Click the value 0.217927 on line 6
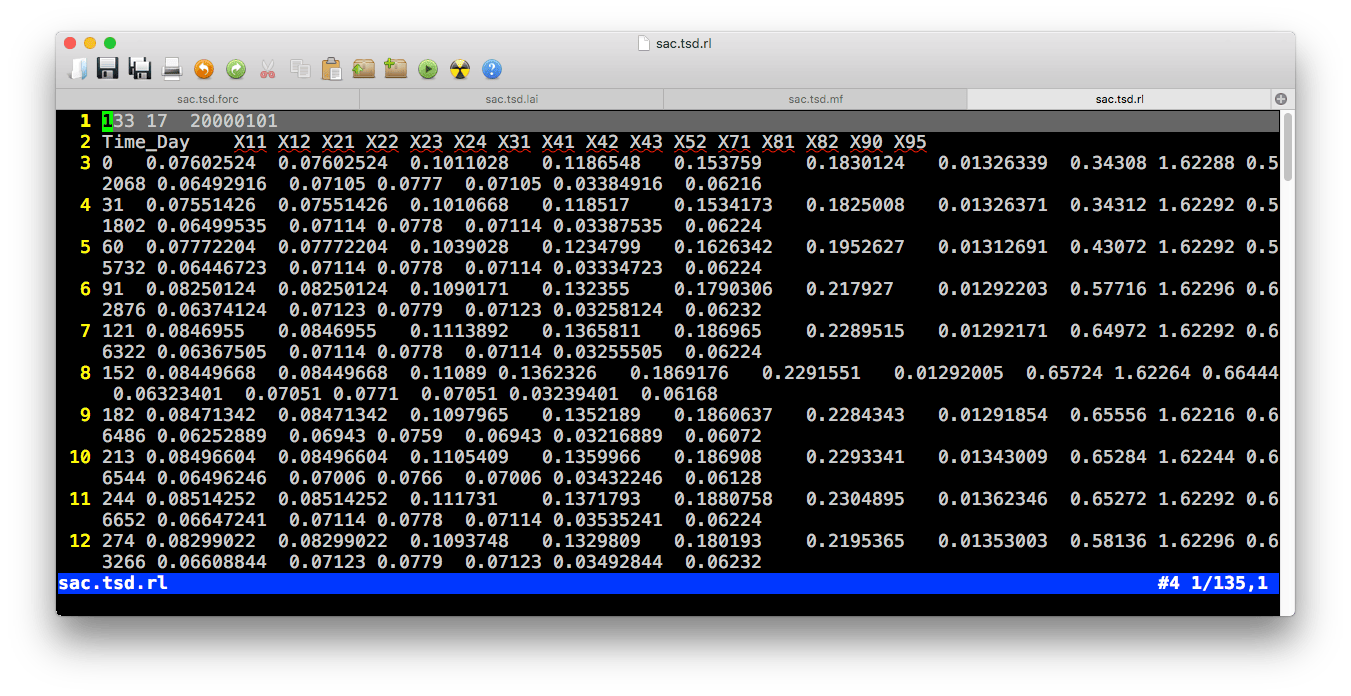 tap(850, 289)
